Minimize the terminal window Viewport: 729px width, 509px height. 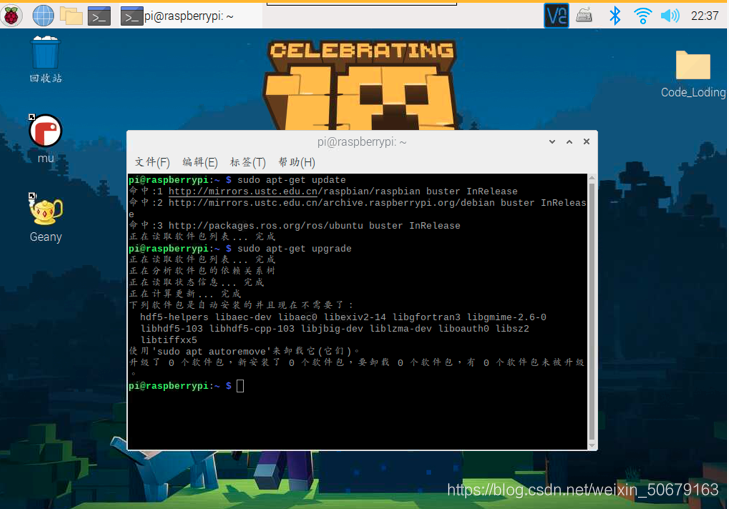tap(552, 141)
